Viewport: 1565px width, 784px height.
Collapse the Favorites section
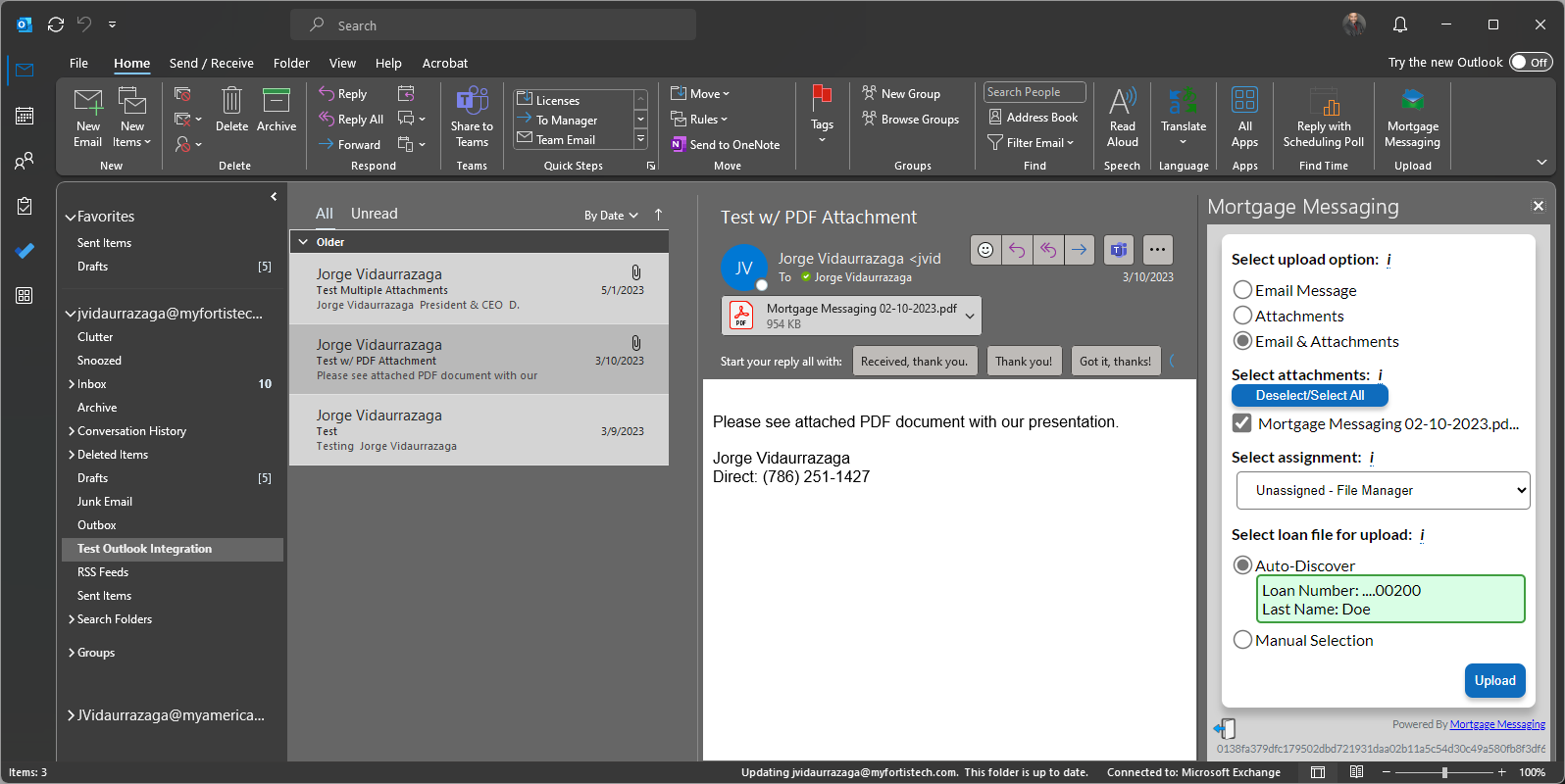click(x=71, y=217)
